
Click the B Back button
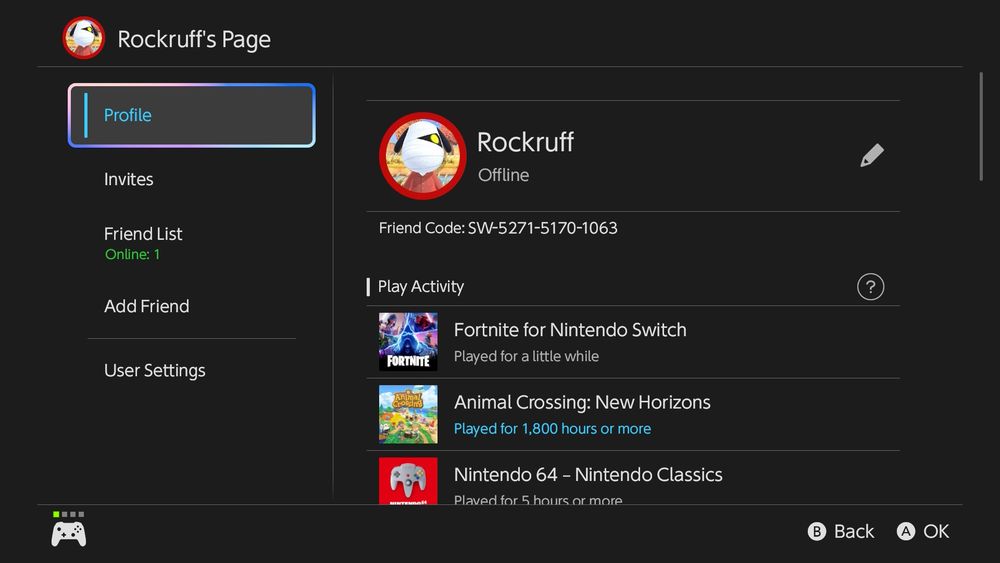pyautogui.click(x=841, y=531)
